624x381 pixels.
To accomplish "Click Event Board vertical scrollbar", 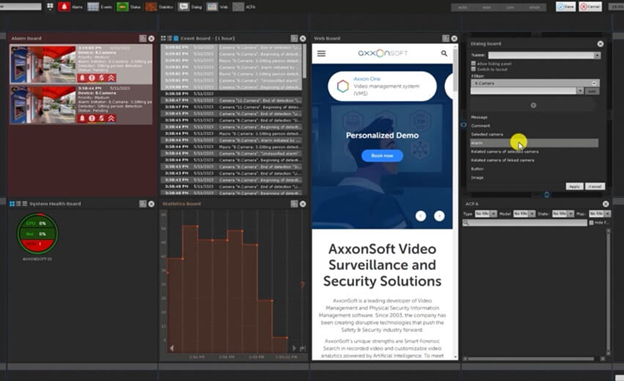I will click(x=304, y=62).
